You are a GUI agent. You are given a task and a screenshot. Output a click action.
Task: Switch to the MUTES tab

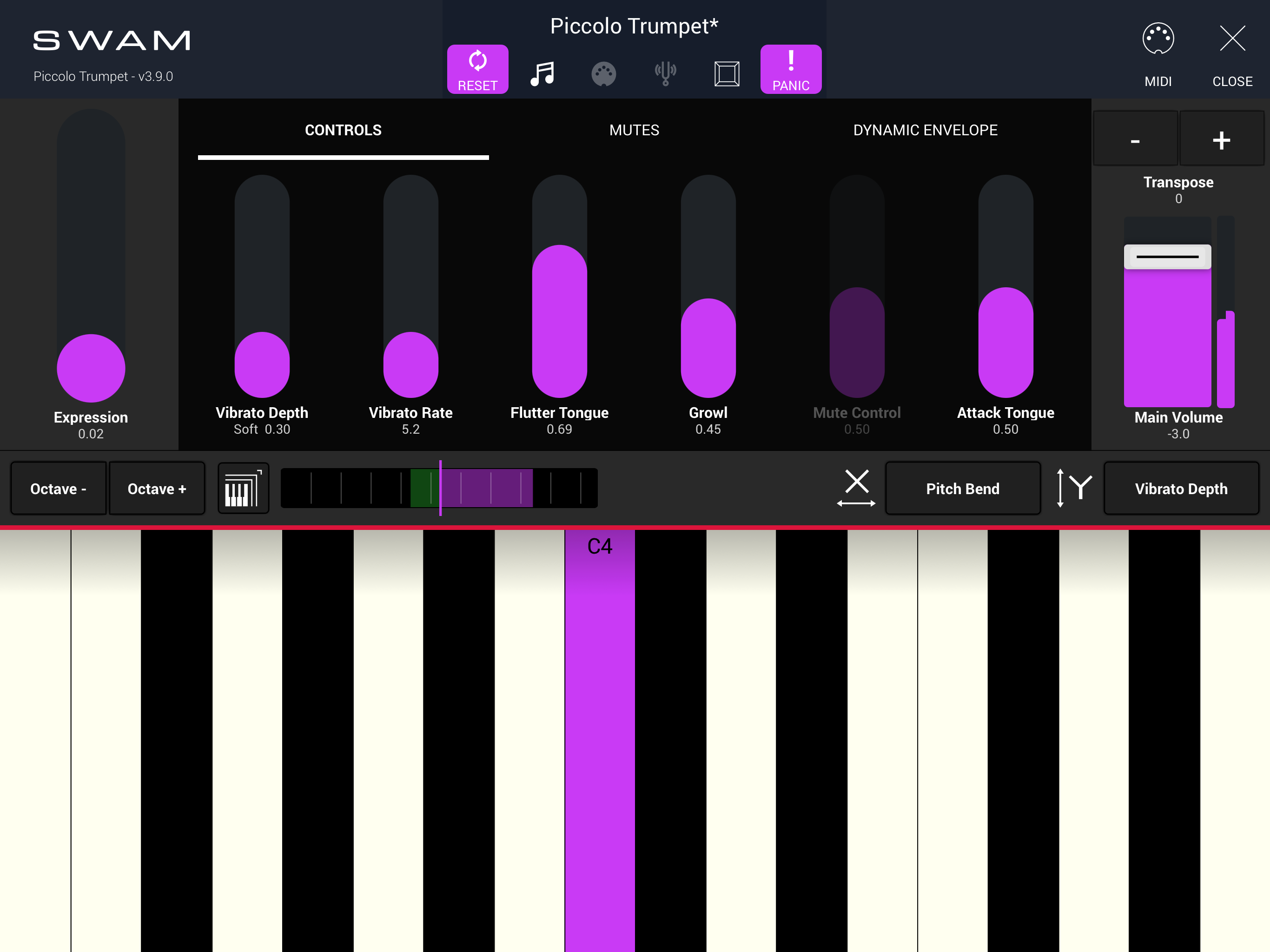(x=635, y=130)
